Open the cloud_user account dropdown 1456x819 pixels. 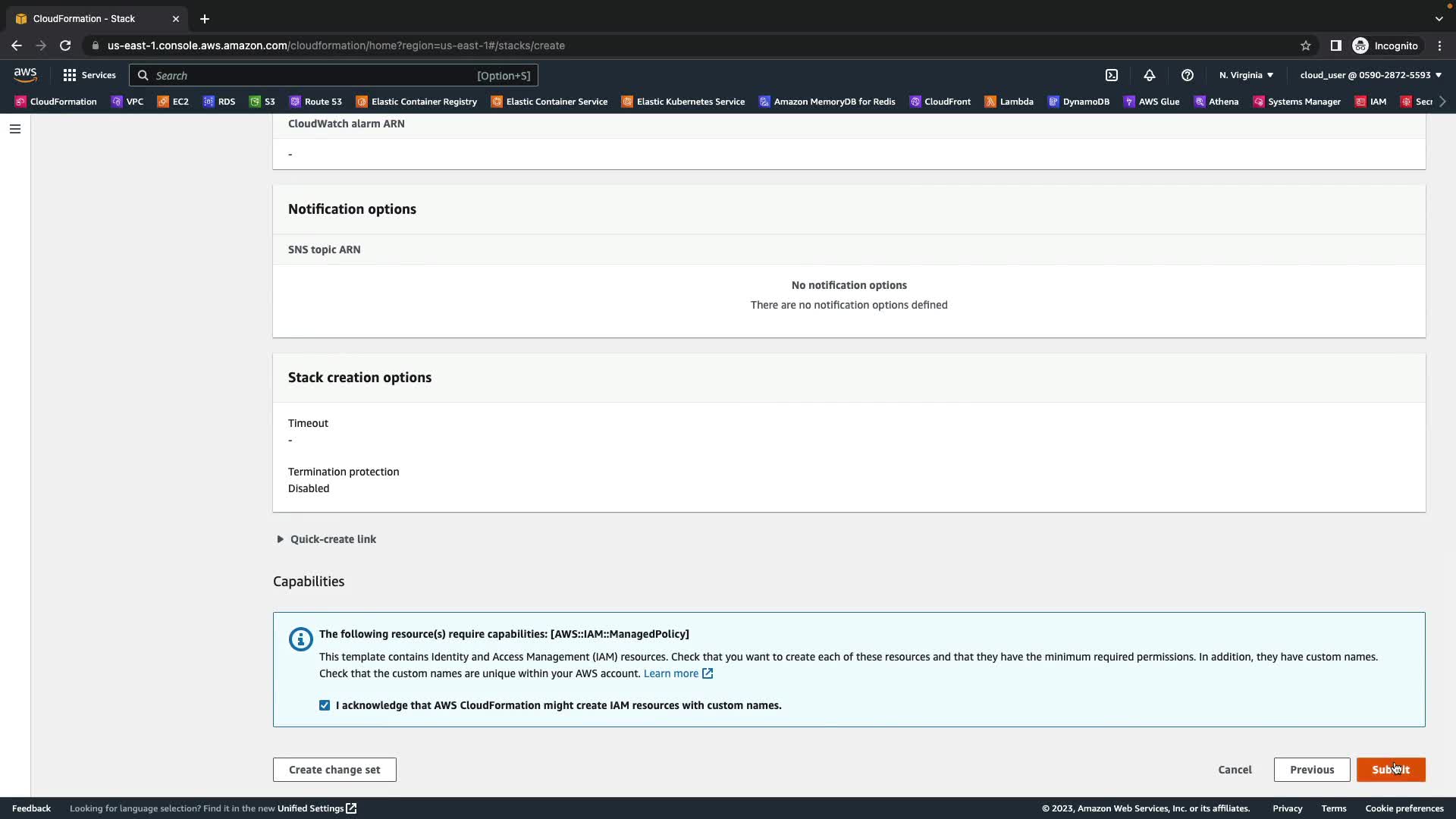pos(1370,75)
